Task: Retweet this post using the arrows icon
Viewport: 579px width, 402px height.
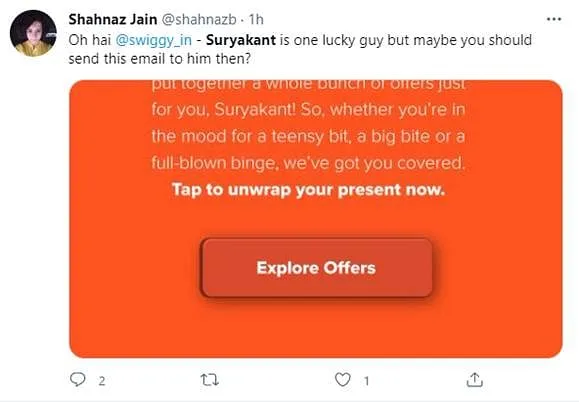Action: click(209, 380)
